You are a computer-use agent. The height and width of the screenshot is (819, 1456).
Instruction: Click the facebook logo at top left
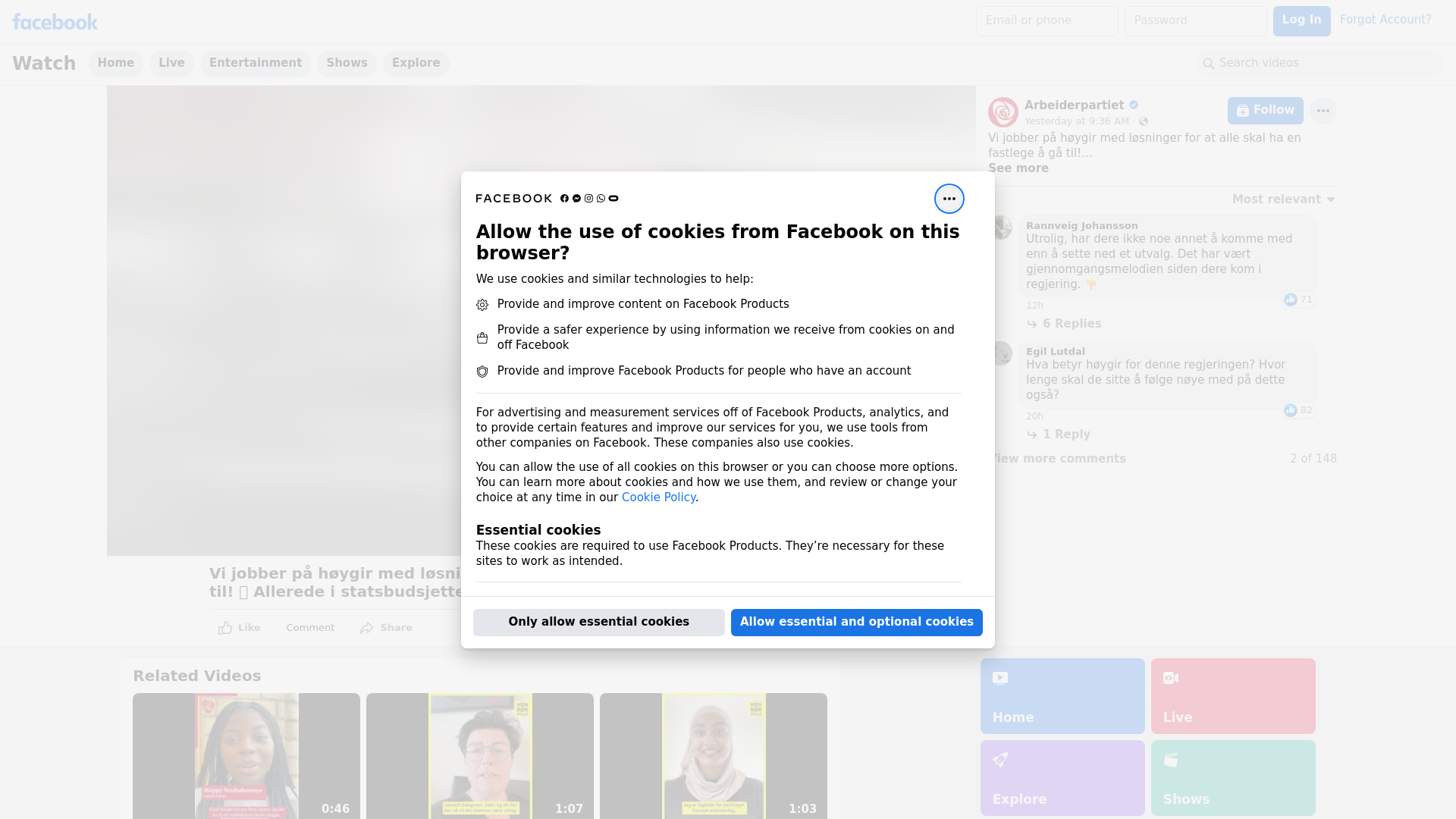(x=55, y=22)
